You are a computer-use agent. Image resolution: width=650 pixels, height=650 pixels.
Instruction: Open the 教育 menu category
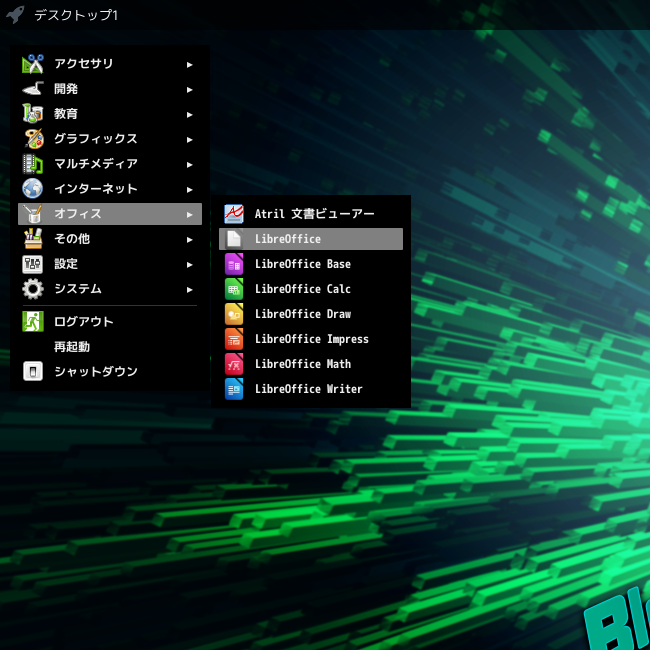[x=110, y=114]
